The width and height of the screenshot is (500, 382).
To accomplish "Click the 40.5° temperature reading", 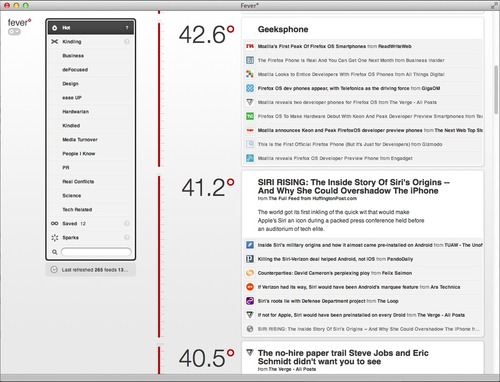I will 207,358.
